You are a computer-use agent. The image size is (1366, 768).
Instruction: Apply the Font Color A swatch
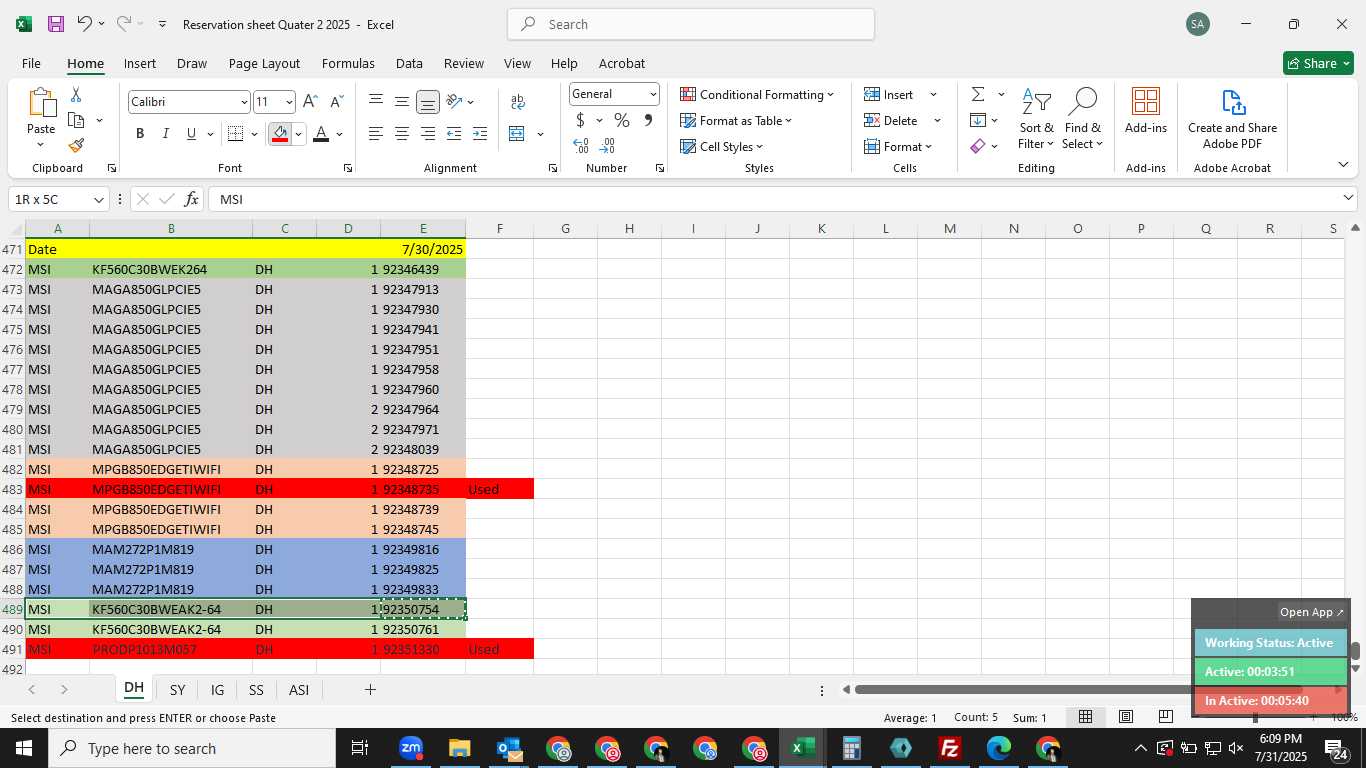click(x=321, y=133)
